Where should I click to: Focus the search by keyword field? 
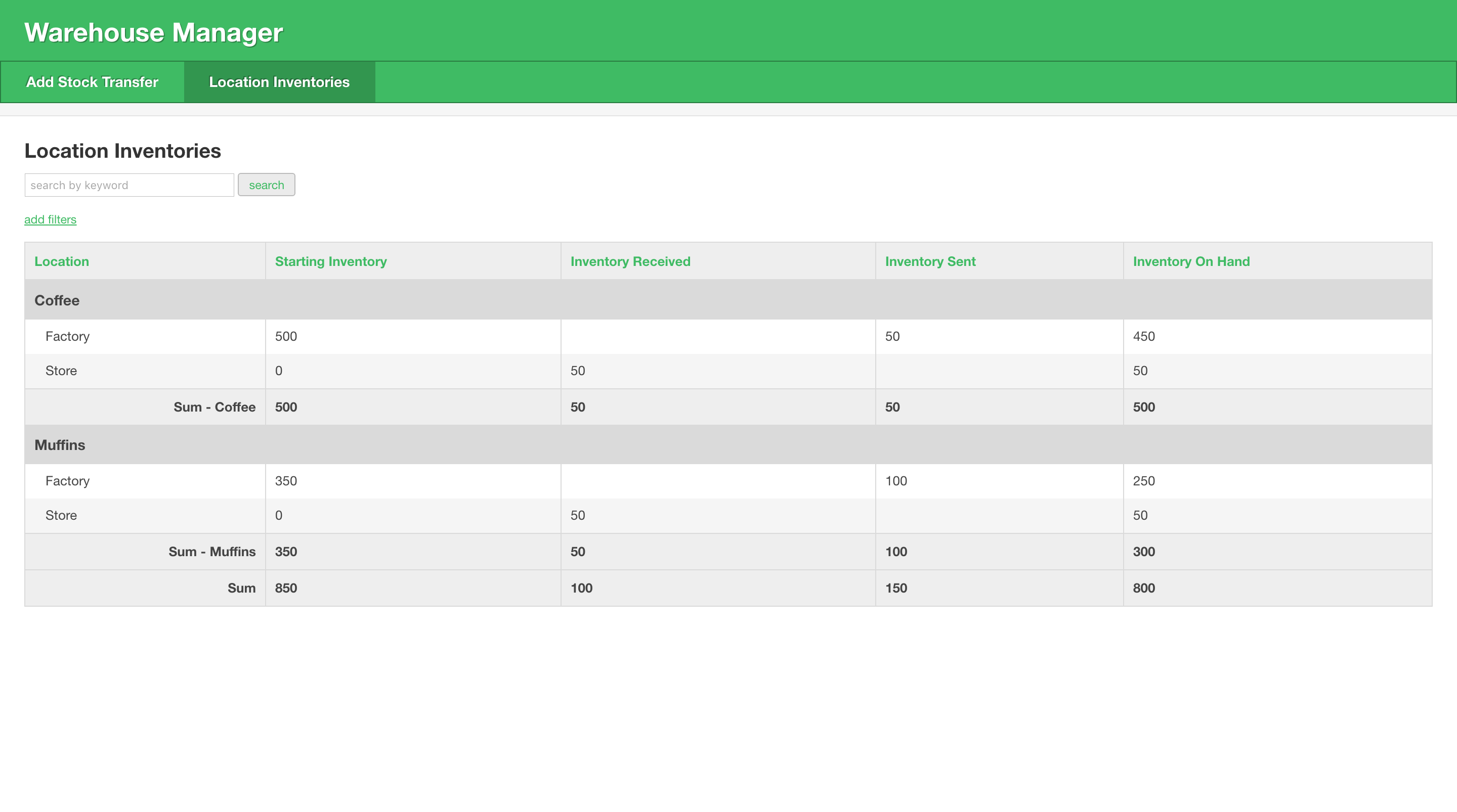(129, 185)
